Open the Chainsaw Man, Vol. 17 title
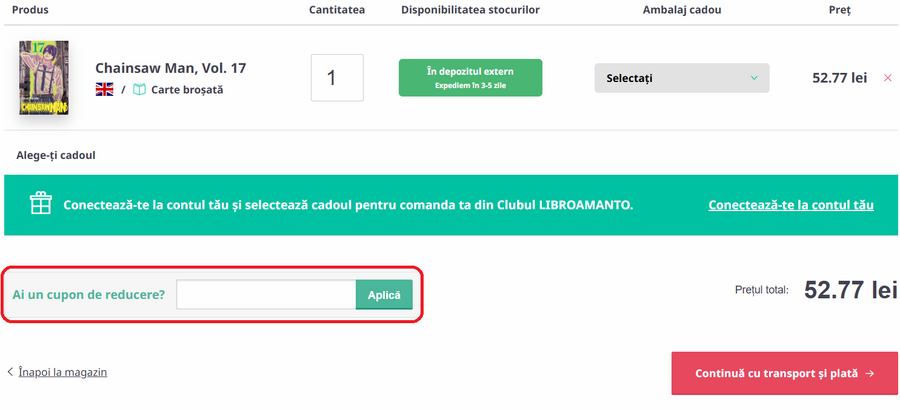Screen dimensions: 900x410 click(170, 68)
